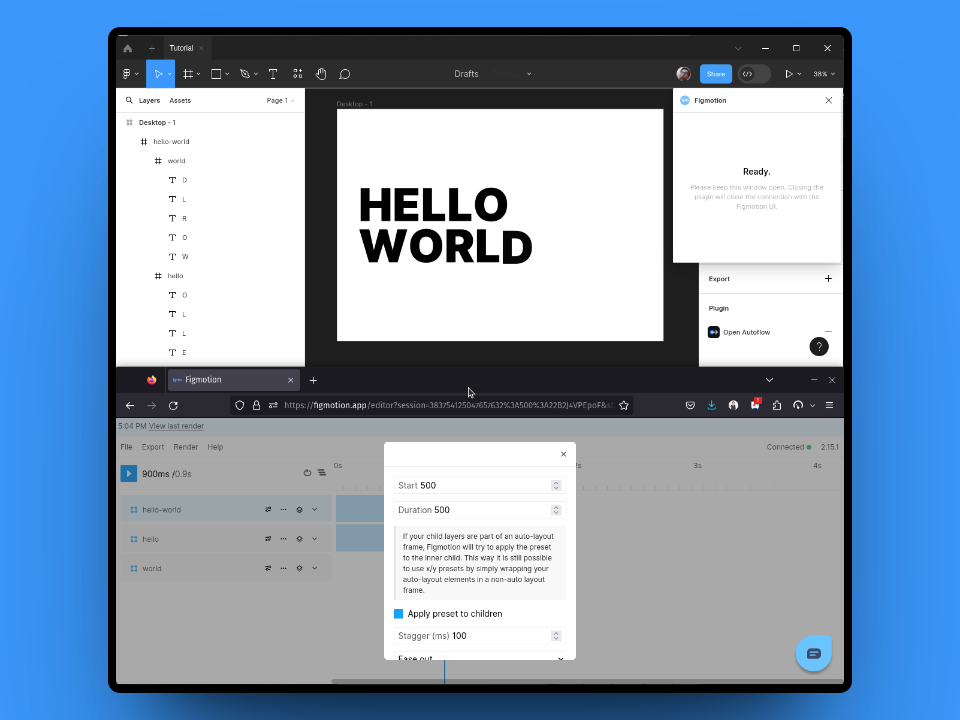The width and height of the screenshot is (960, 720).
Task: Bookmark the Figmotion page with star
Action: 624,405
